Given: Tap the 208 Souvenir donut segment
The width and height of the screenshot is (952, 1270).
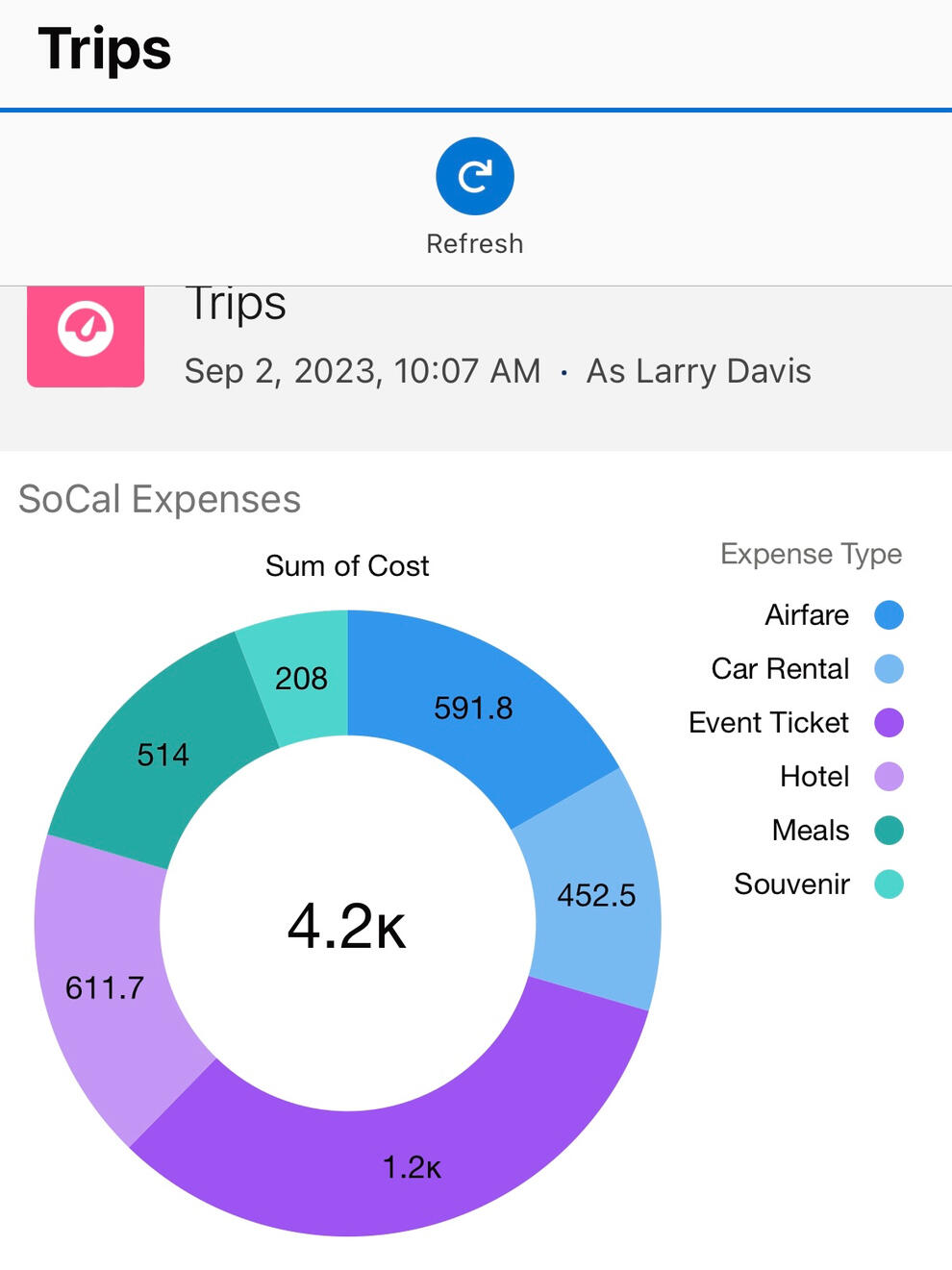Looking at the screenshot, I should (302, 679).
